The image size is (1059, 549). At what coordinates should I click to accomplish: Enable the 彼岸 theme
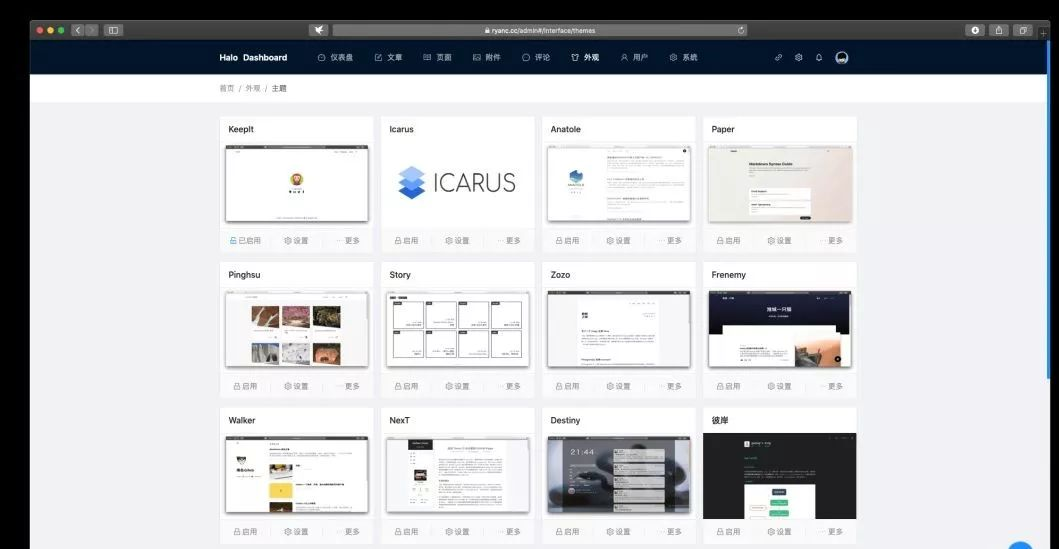[x=728, y=531]
